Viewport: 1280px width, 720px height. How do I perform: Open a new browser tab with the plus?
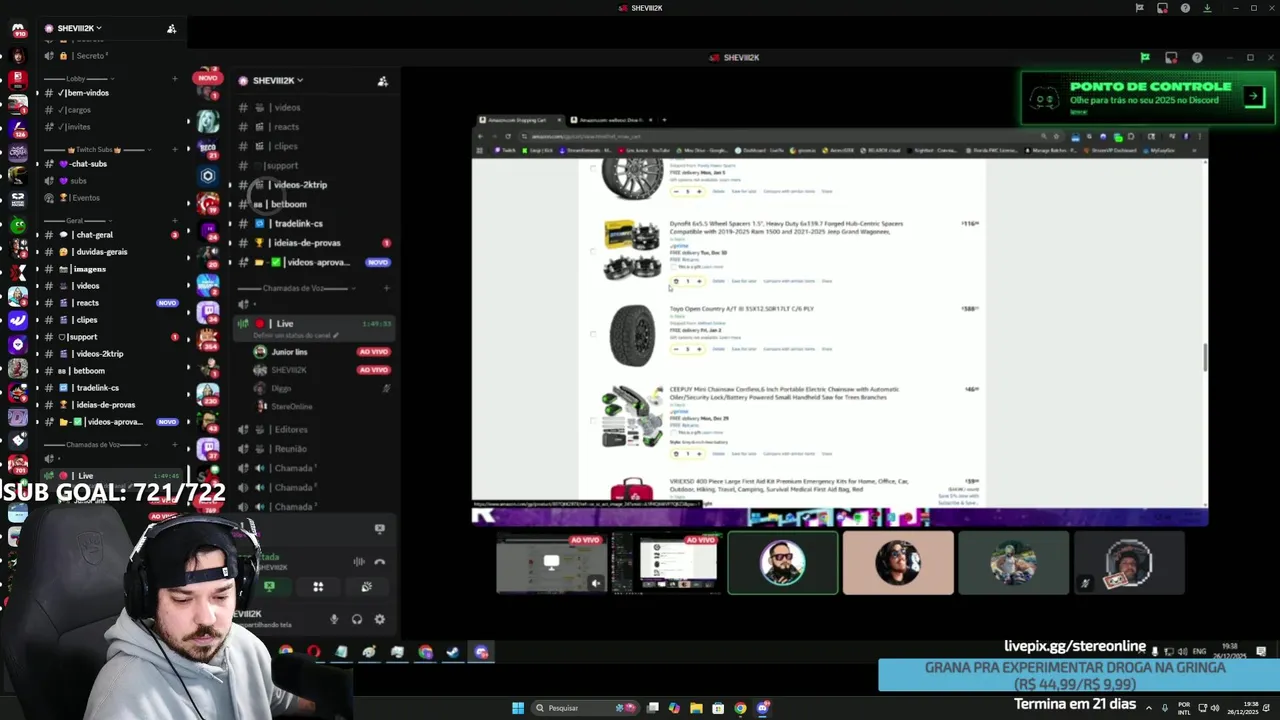(x=664, y=120)
